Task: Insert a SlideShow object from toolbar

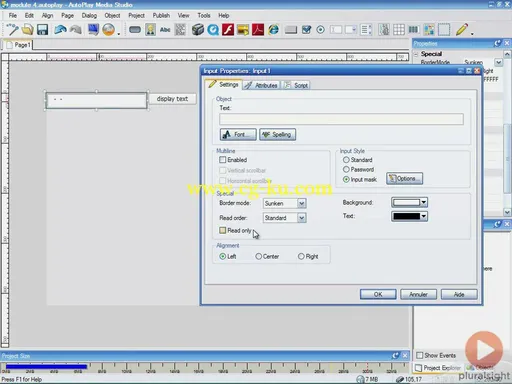Action: pos(243,30)
